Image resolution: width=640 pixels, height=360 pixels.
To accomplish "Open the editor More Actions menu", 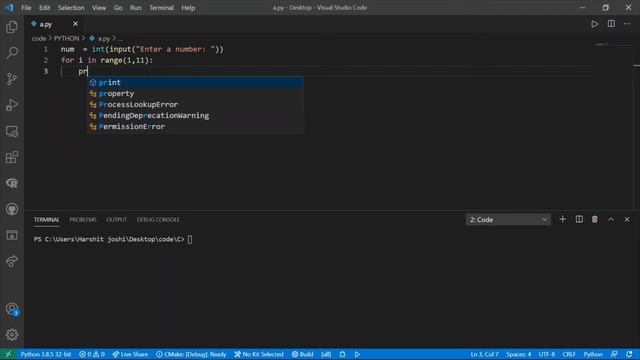I will pyautogui.click(x=627, y=24).
